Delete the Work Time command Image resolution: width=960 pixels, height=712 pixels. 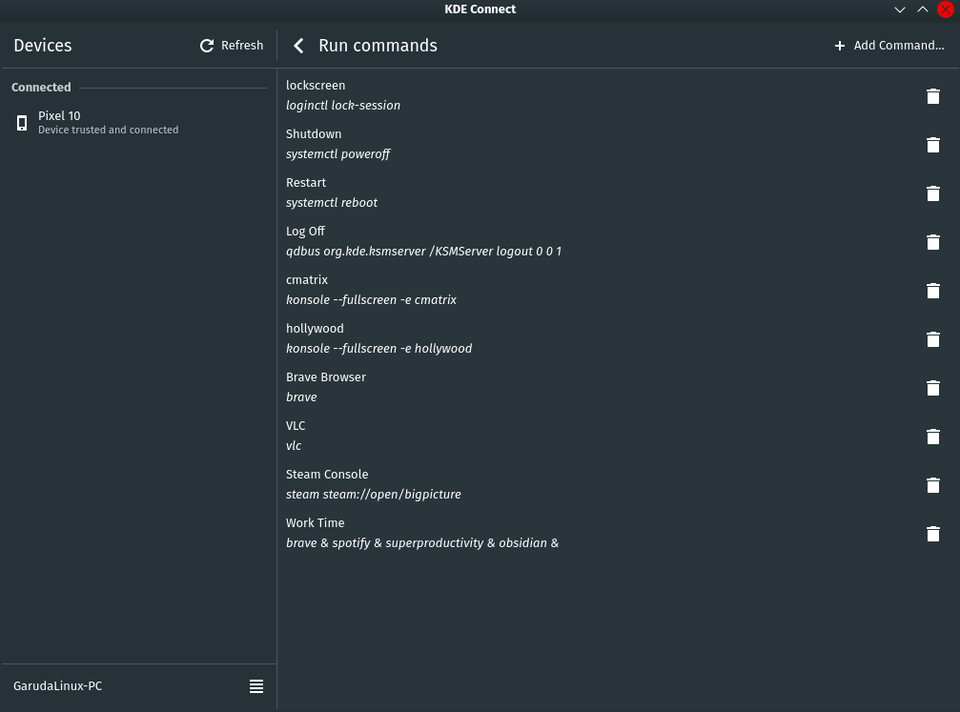[933, 533]
